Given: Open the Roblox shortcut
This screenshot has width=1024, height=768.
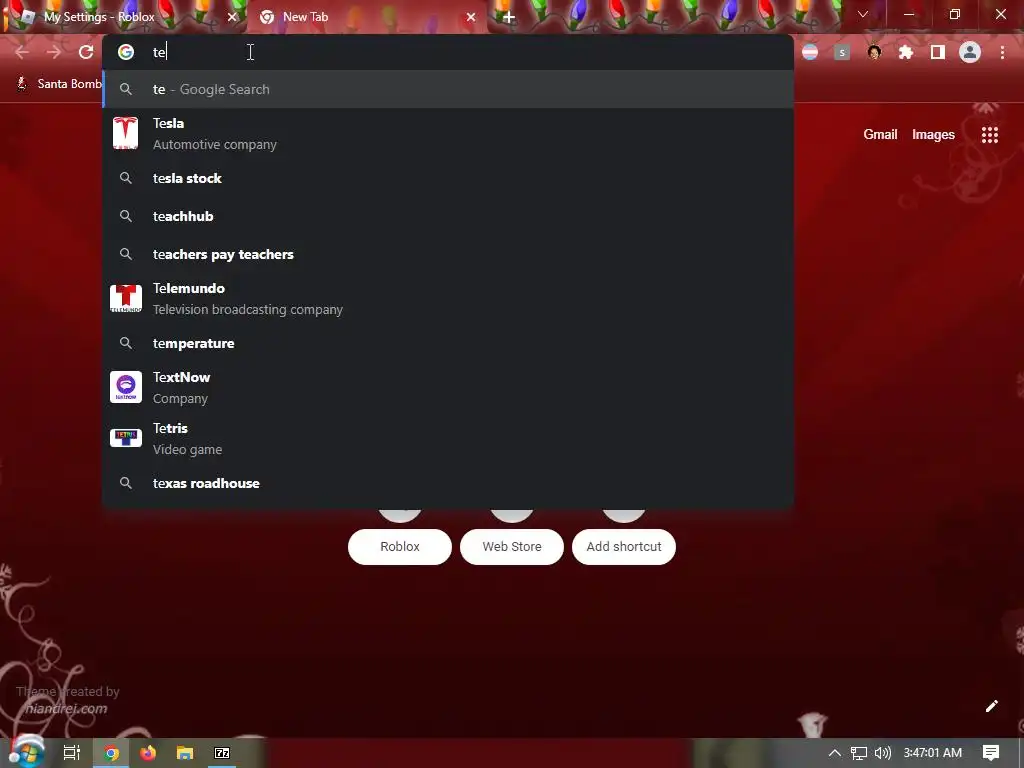Looking at the screenshot, I should (400, 547).
